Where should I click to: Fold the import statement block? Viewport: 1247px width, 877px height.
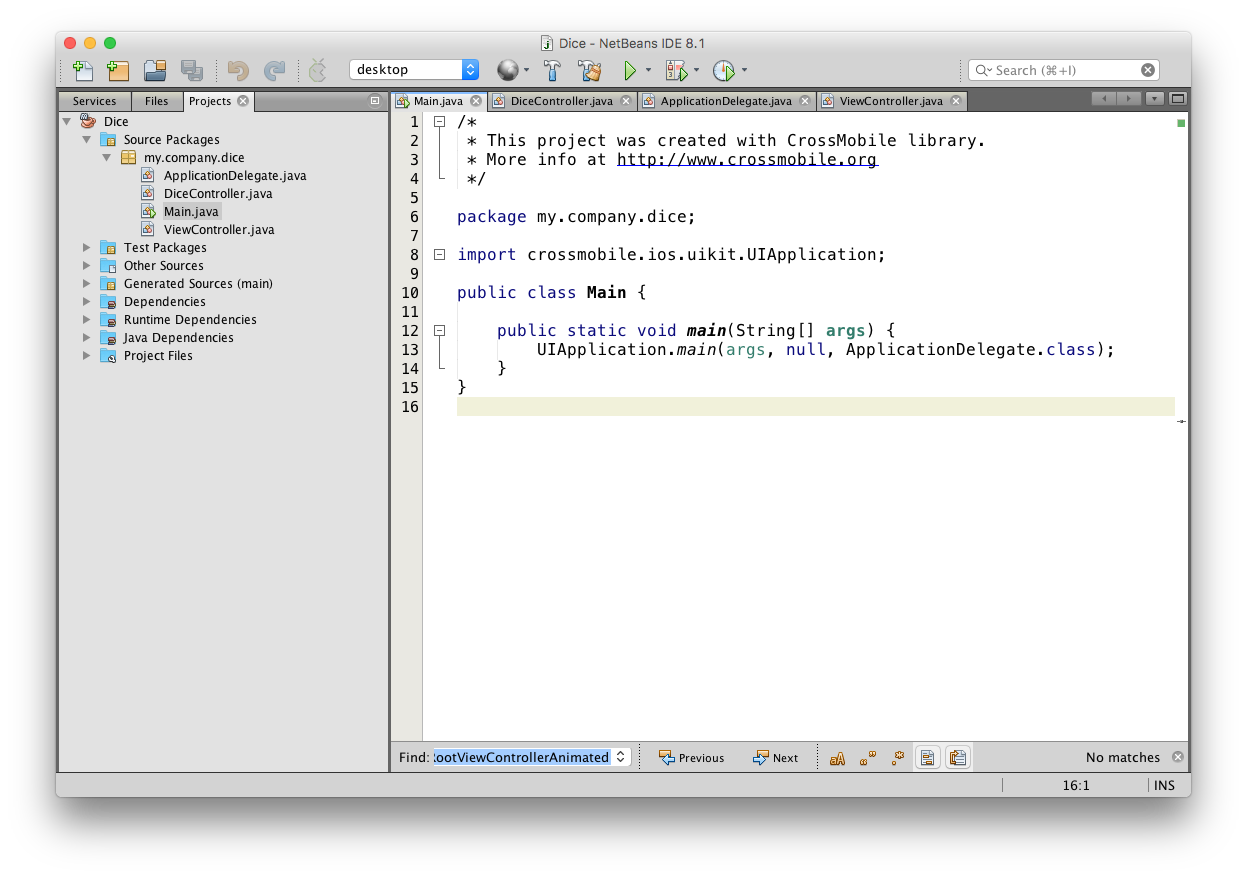click(439, 254)
